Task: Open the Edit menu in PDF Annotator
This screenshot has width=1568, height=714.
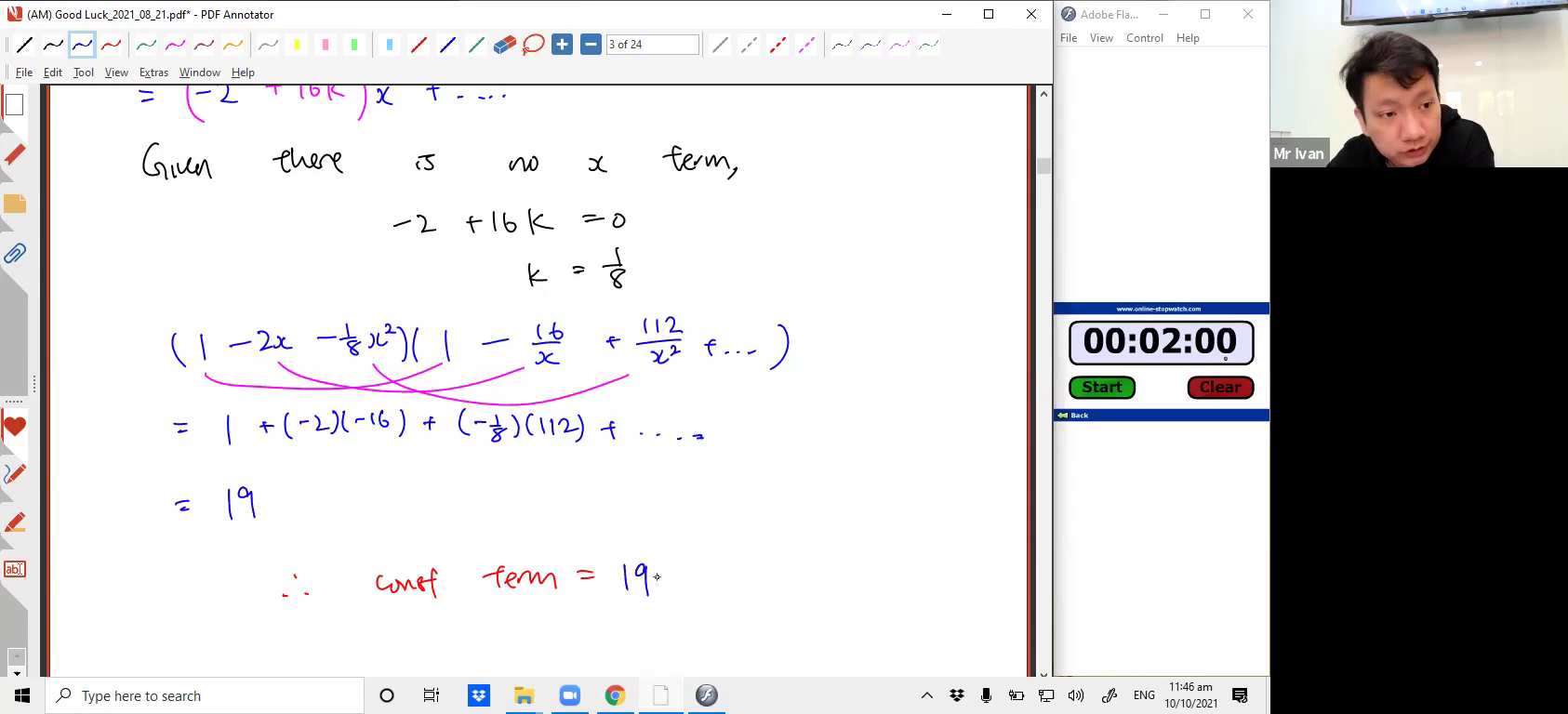Action: point(53,73)
